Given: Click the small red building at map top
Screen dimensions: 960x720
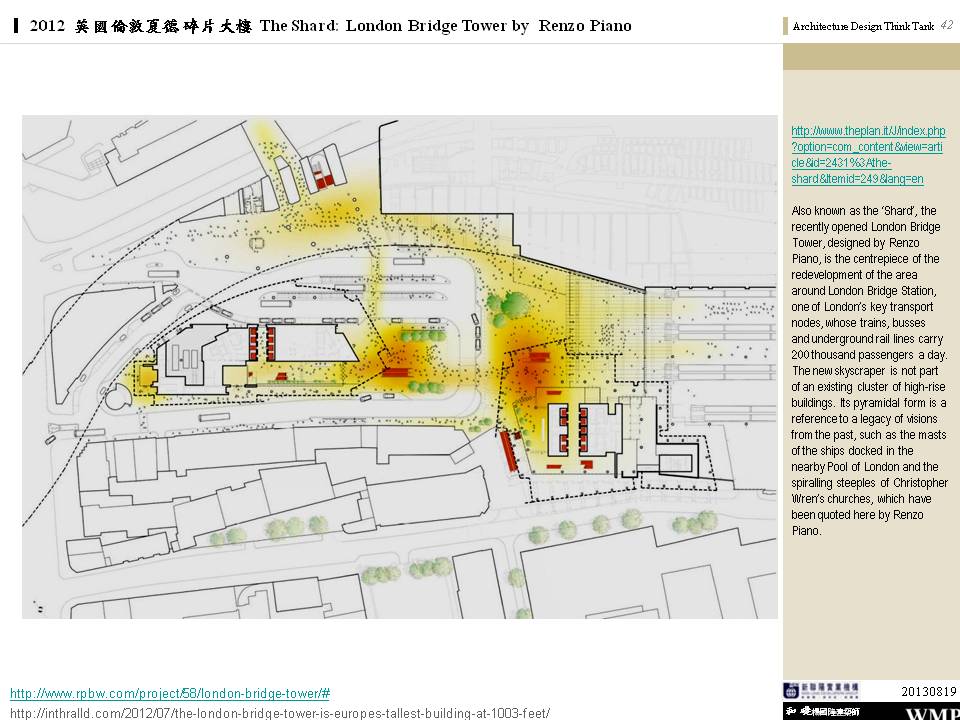Looking at the screenshot, I should tap(323, 180).
